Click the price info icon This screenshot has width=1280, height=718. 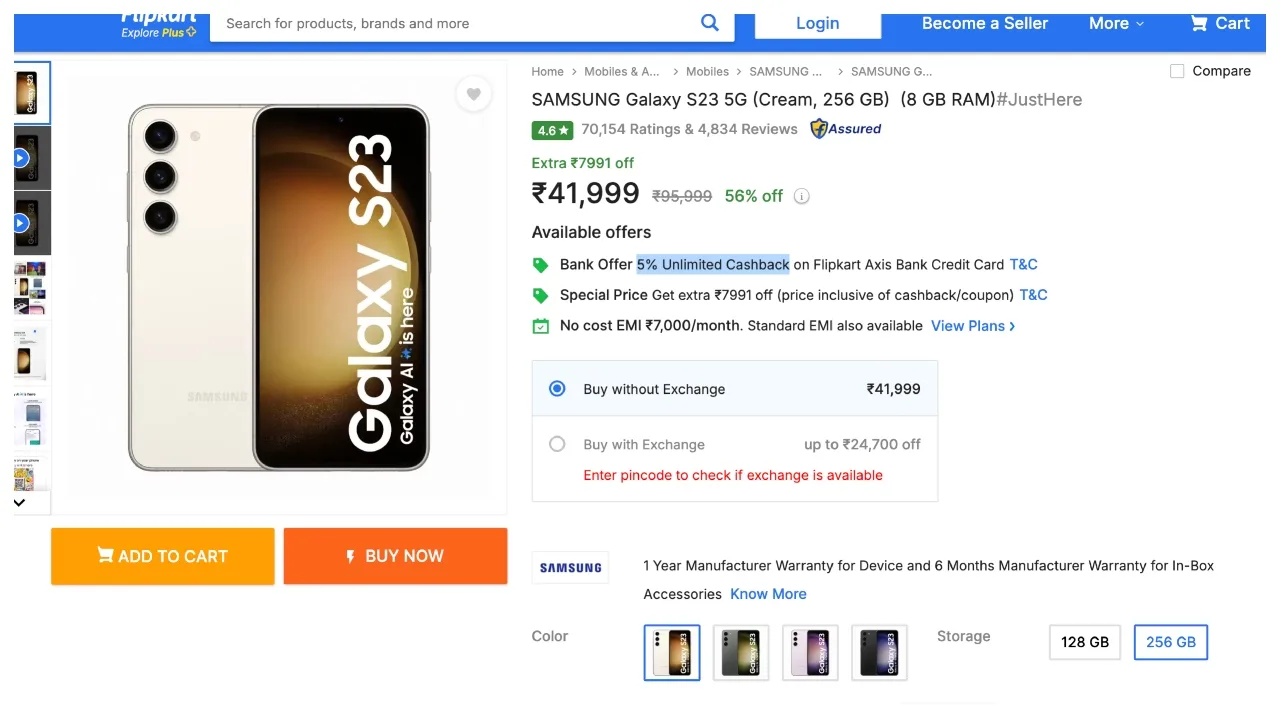pos(802,196)
